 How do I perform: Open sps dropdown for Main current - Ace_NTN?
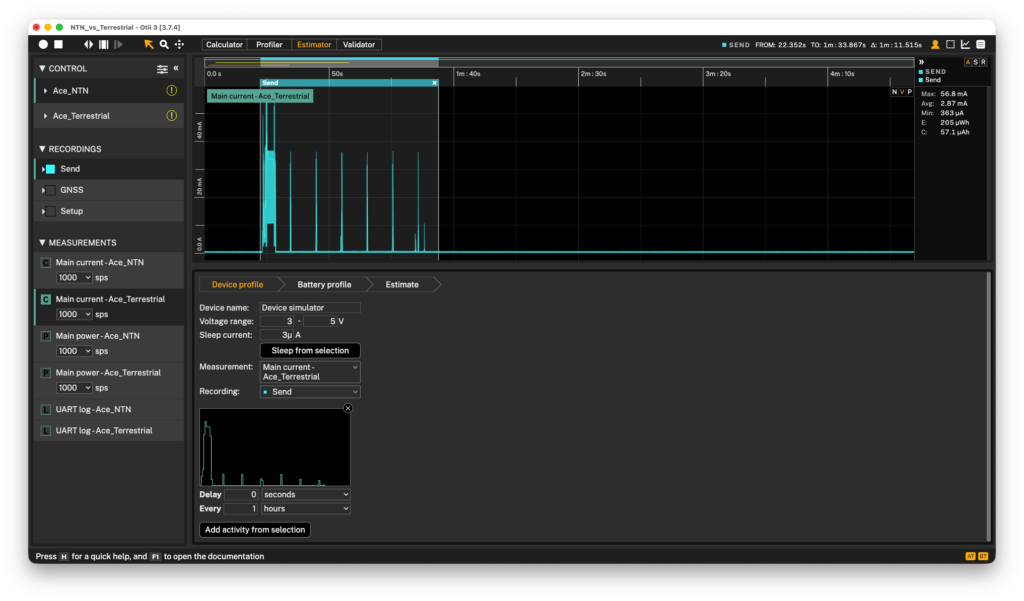click(x=74, y=278)
